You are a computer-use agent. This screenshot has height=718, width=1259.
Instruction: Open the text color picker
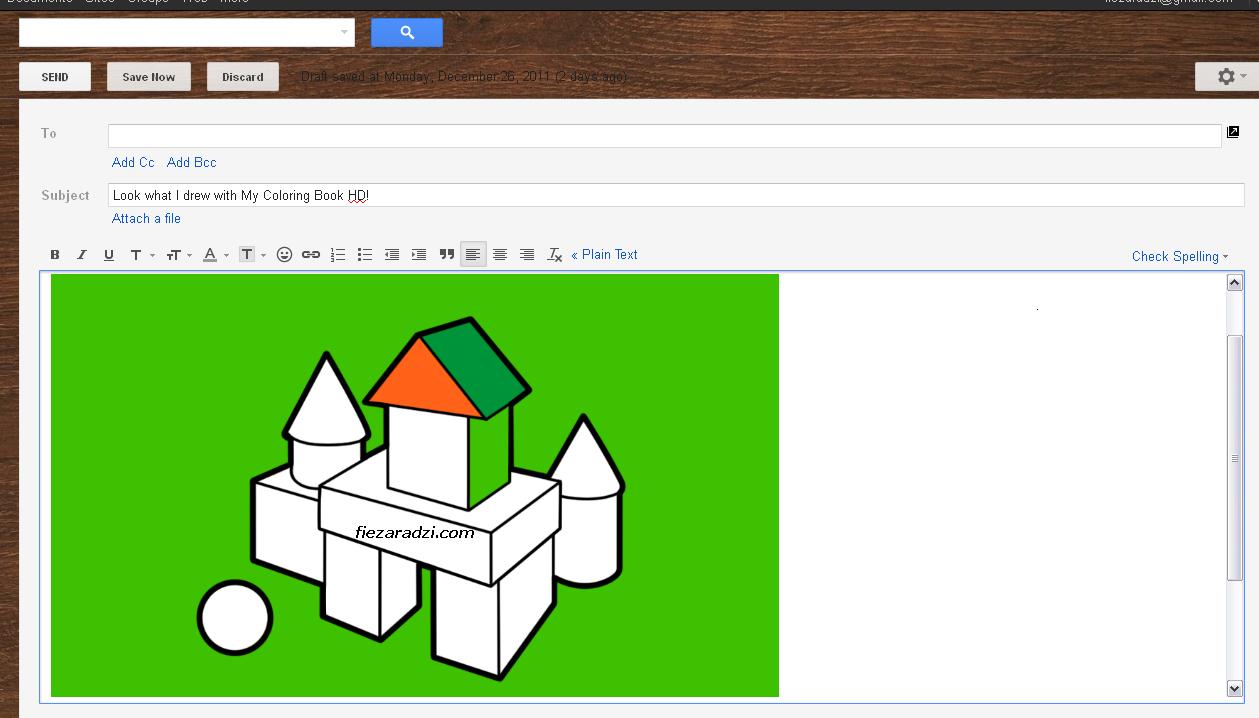point(215,255)
